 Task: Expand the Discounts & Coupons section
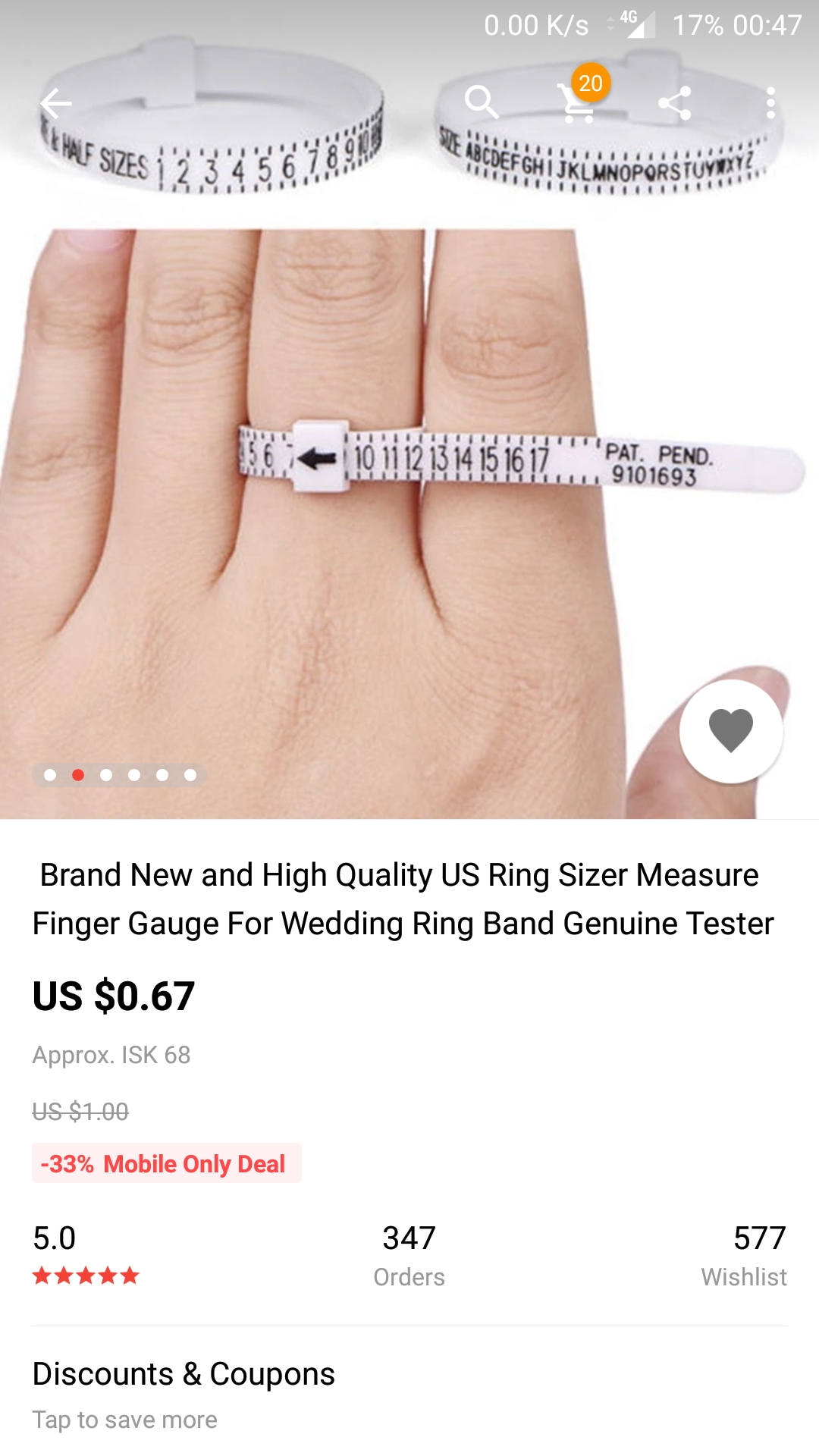409,1394
